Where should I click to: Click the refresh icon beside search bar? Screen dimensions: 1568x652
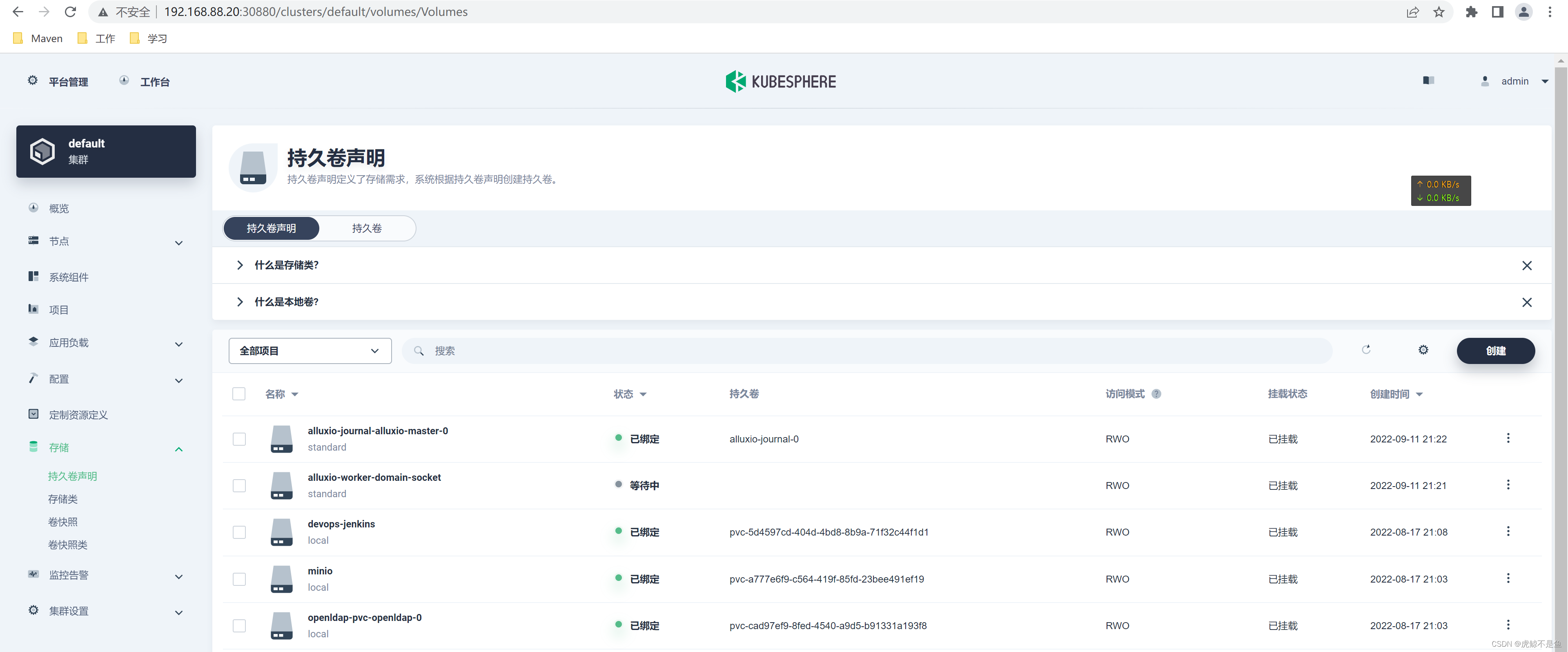coord(1366,349)
